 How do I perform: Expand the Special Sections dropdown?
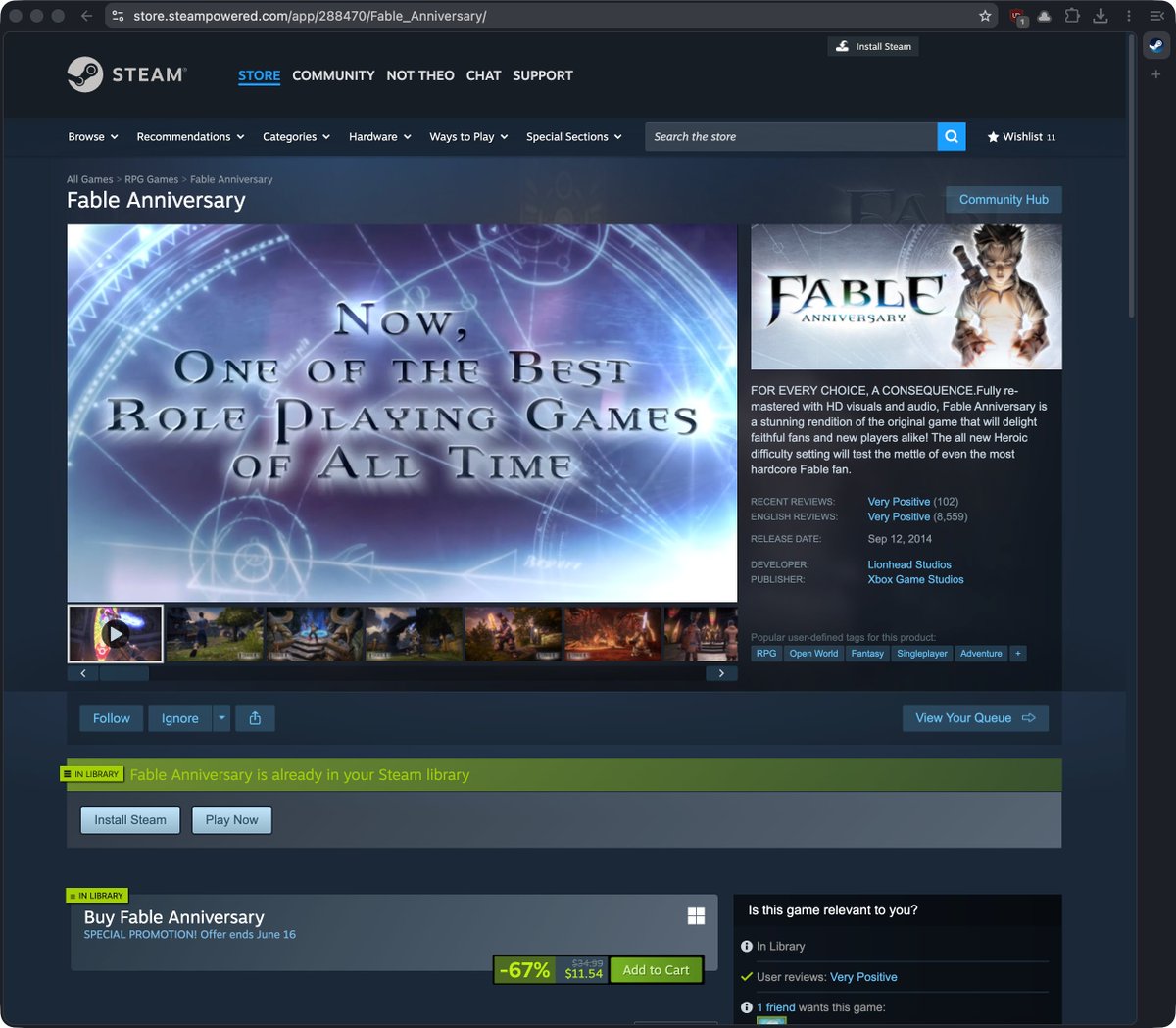click(574, 137)
